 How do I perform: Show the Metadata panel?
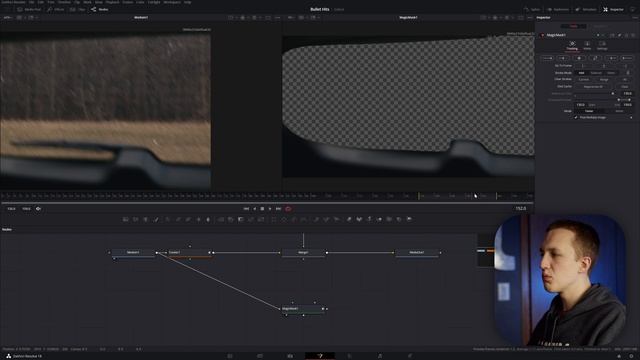point(586,9)
